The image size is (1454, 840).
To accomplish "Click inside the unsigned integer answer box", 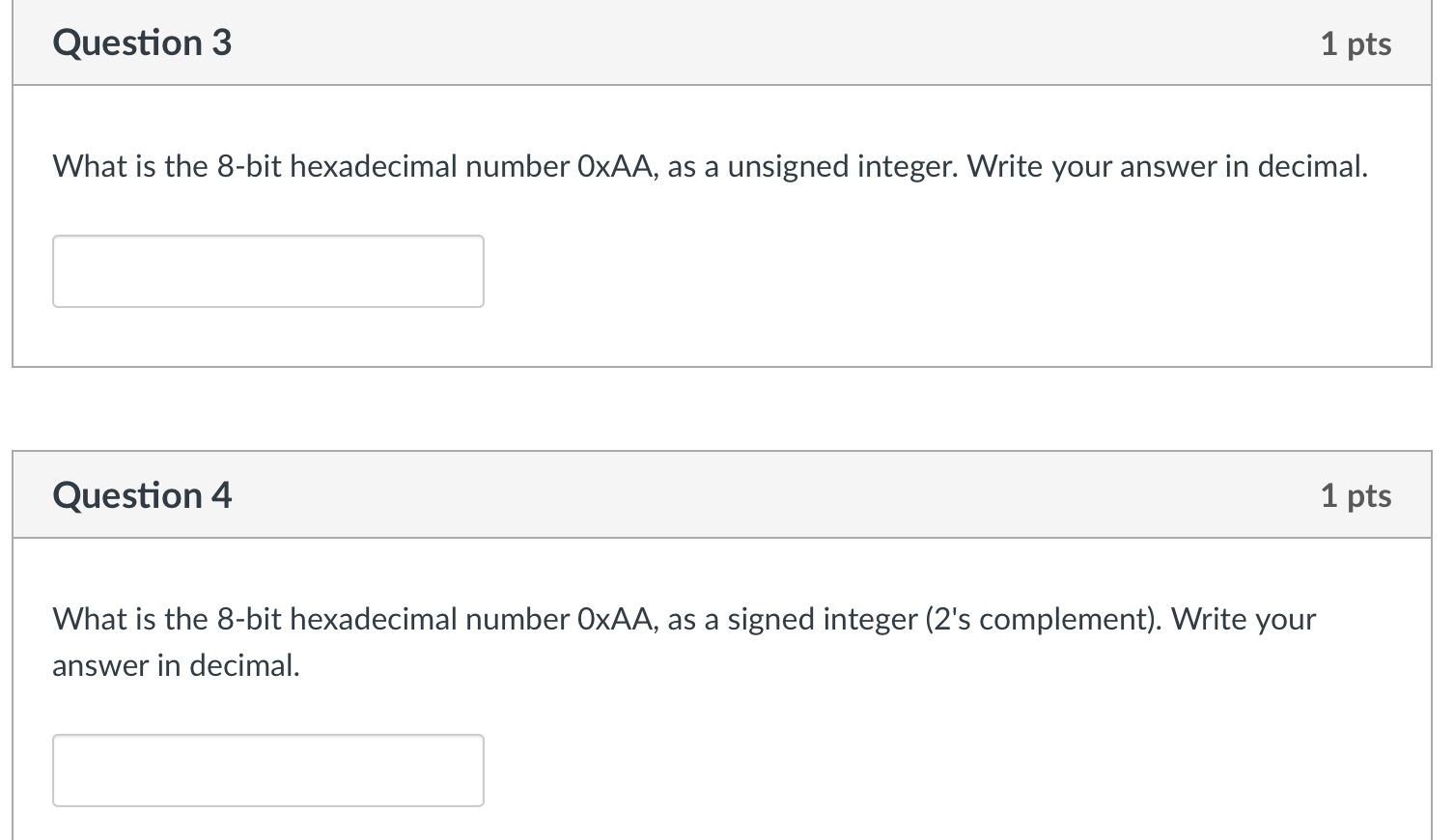I will [x=267, y=271].
